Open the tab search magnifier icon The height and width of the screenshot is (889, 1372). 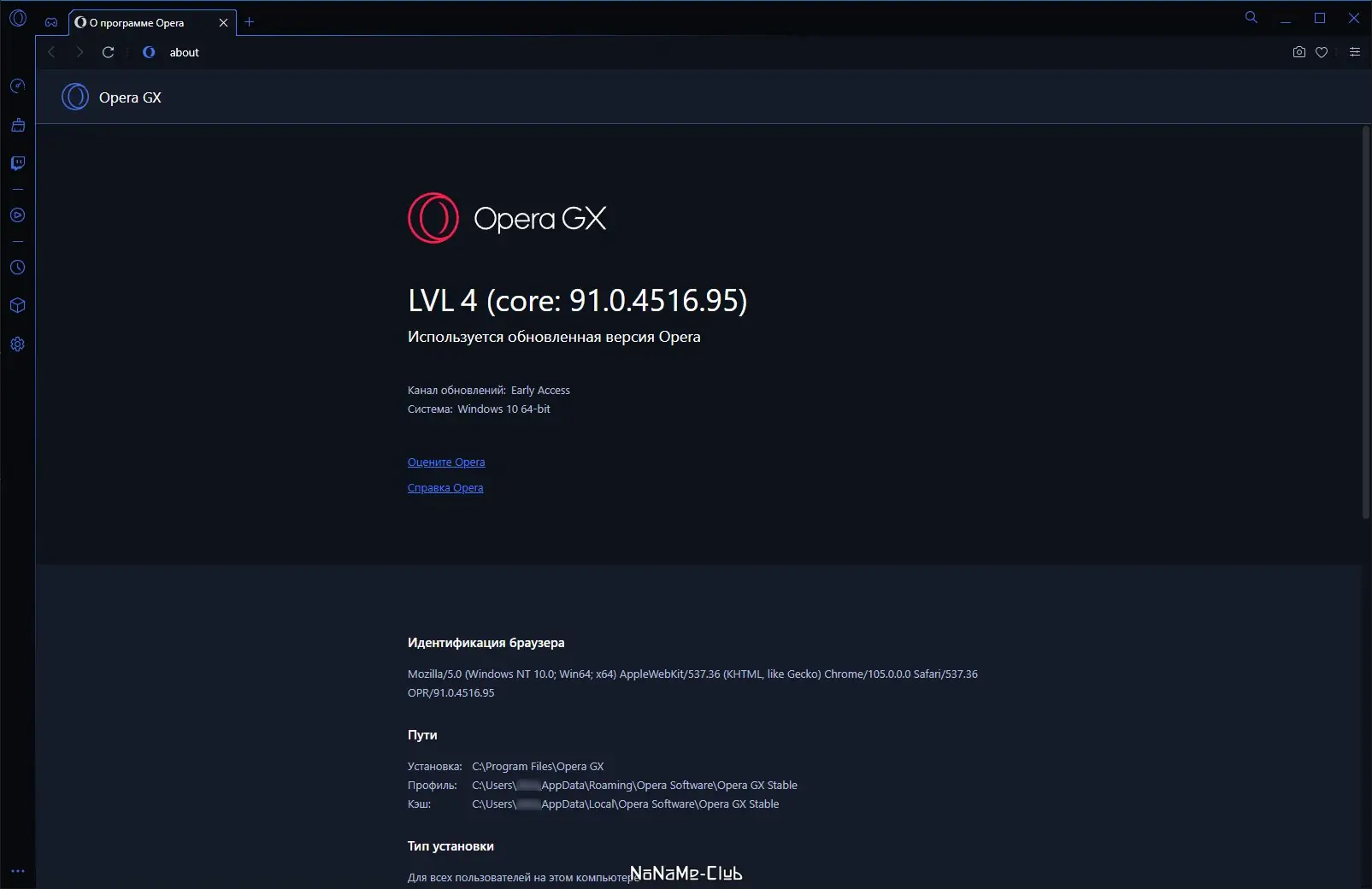click(1251, 17)
